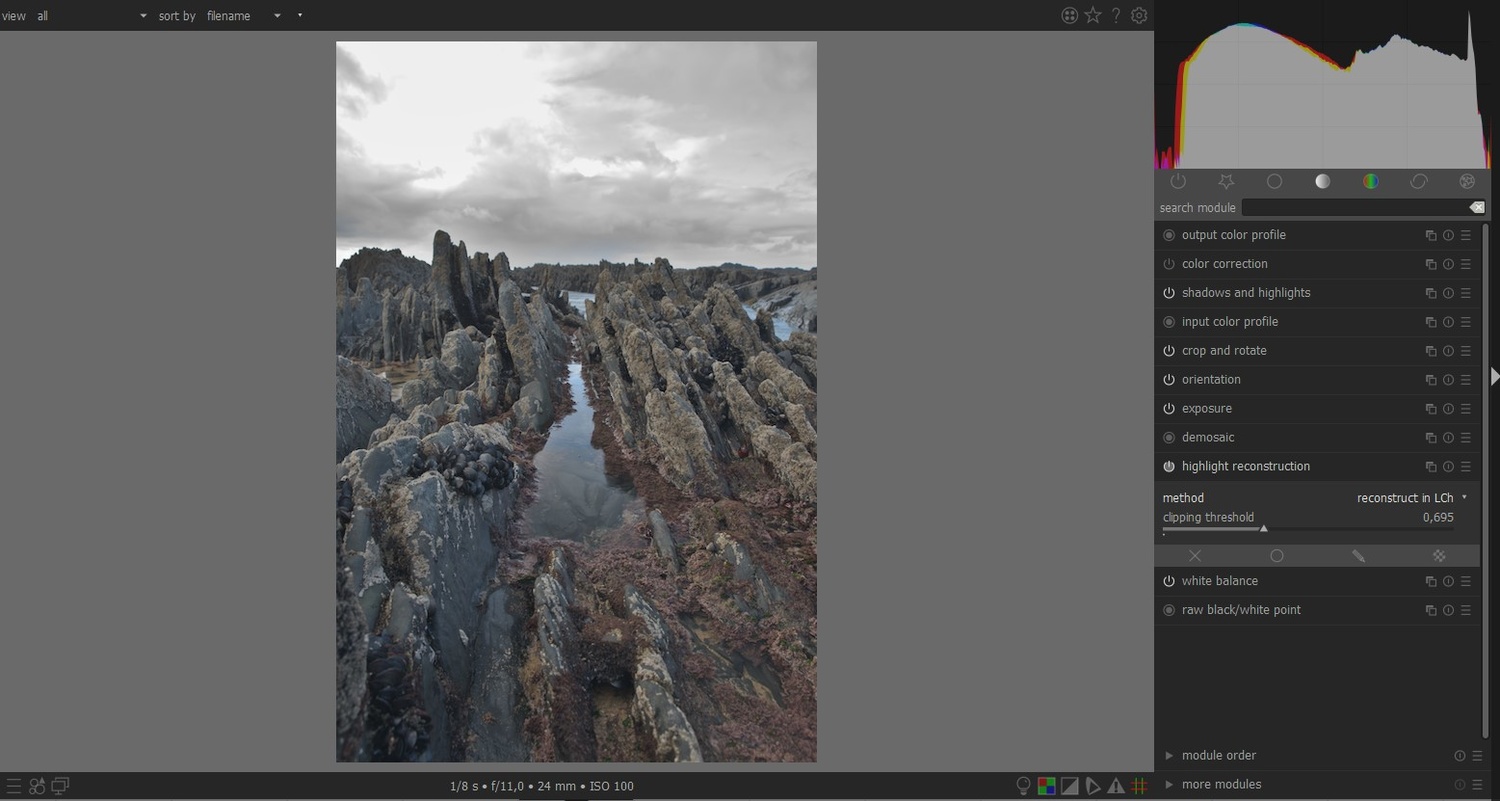1500x801 pixels.
Task: Open styles quick access icon
Action: click(37, 786)
